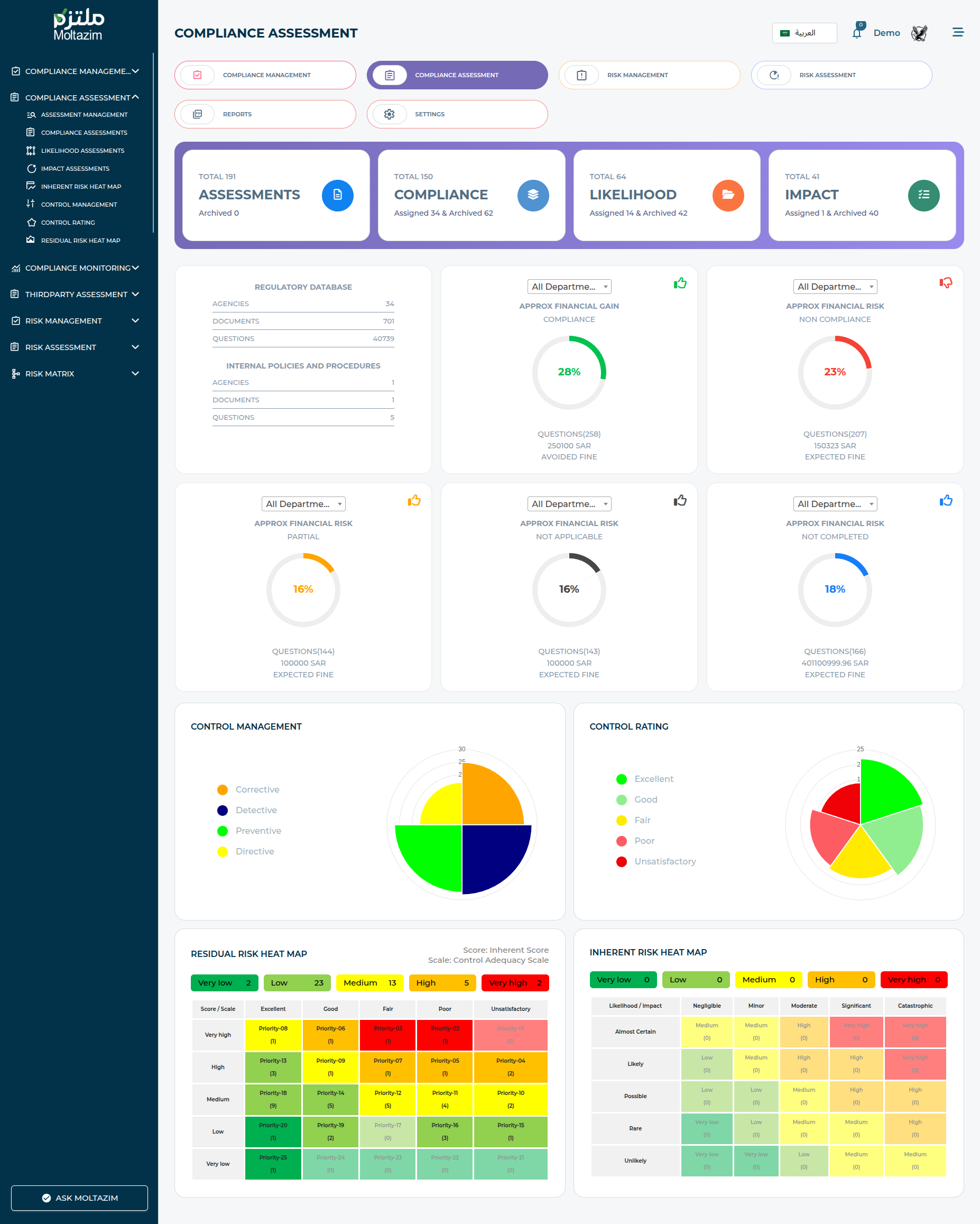Click the red thumbs-down Non Compliance icon
Image resolution: width=980 pixels, height=1224 pixels.
(x=946, y=283)
